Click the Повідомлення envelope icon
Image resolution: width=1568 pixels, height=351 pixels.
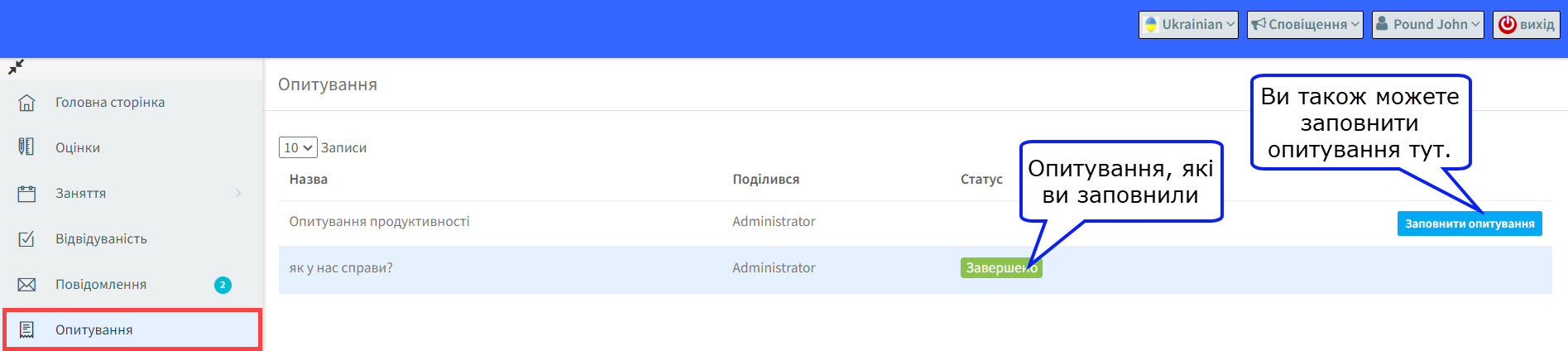point(26,285)
